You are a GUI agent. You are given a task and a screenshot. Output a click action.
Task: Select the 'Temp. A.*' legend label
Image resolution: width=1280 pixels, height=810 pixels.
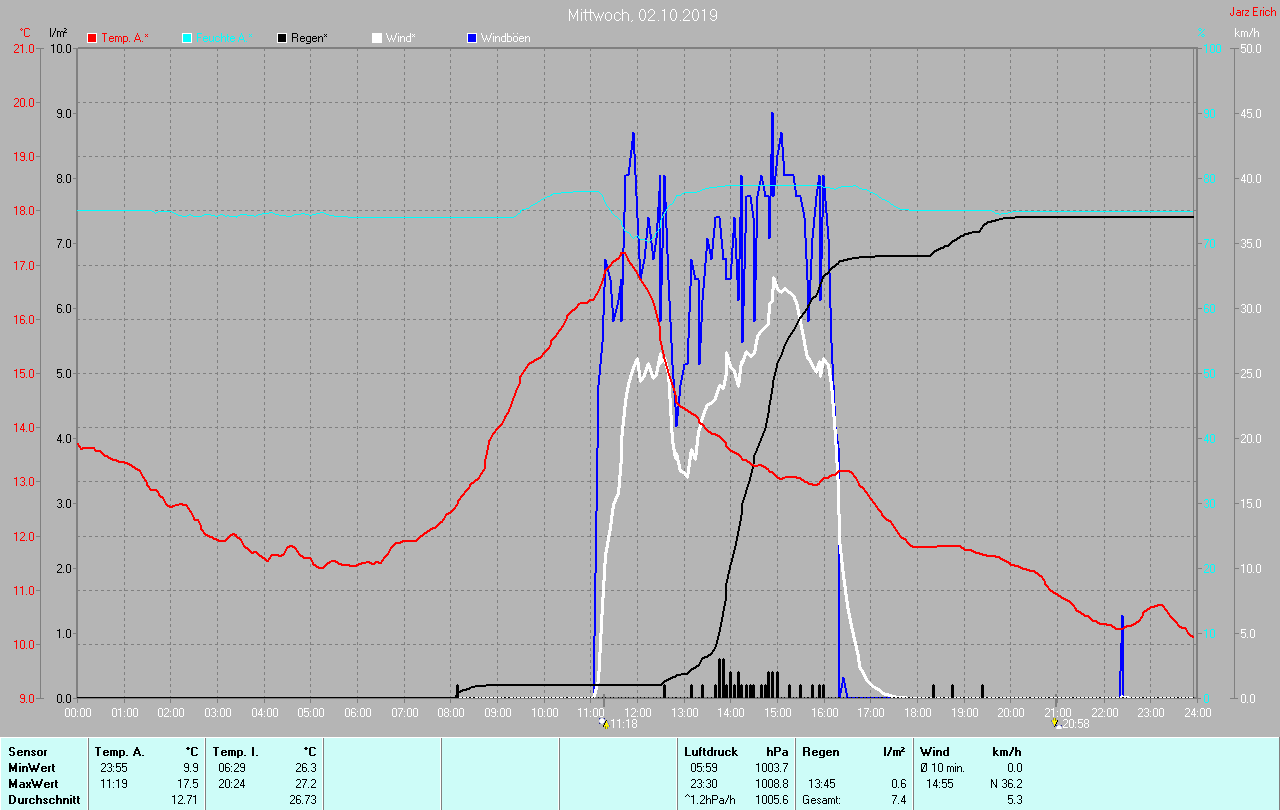click(125, 38)
